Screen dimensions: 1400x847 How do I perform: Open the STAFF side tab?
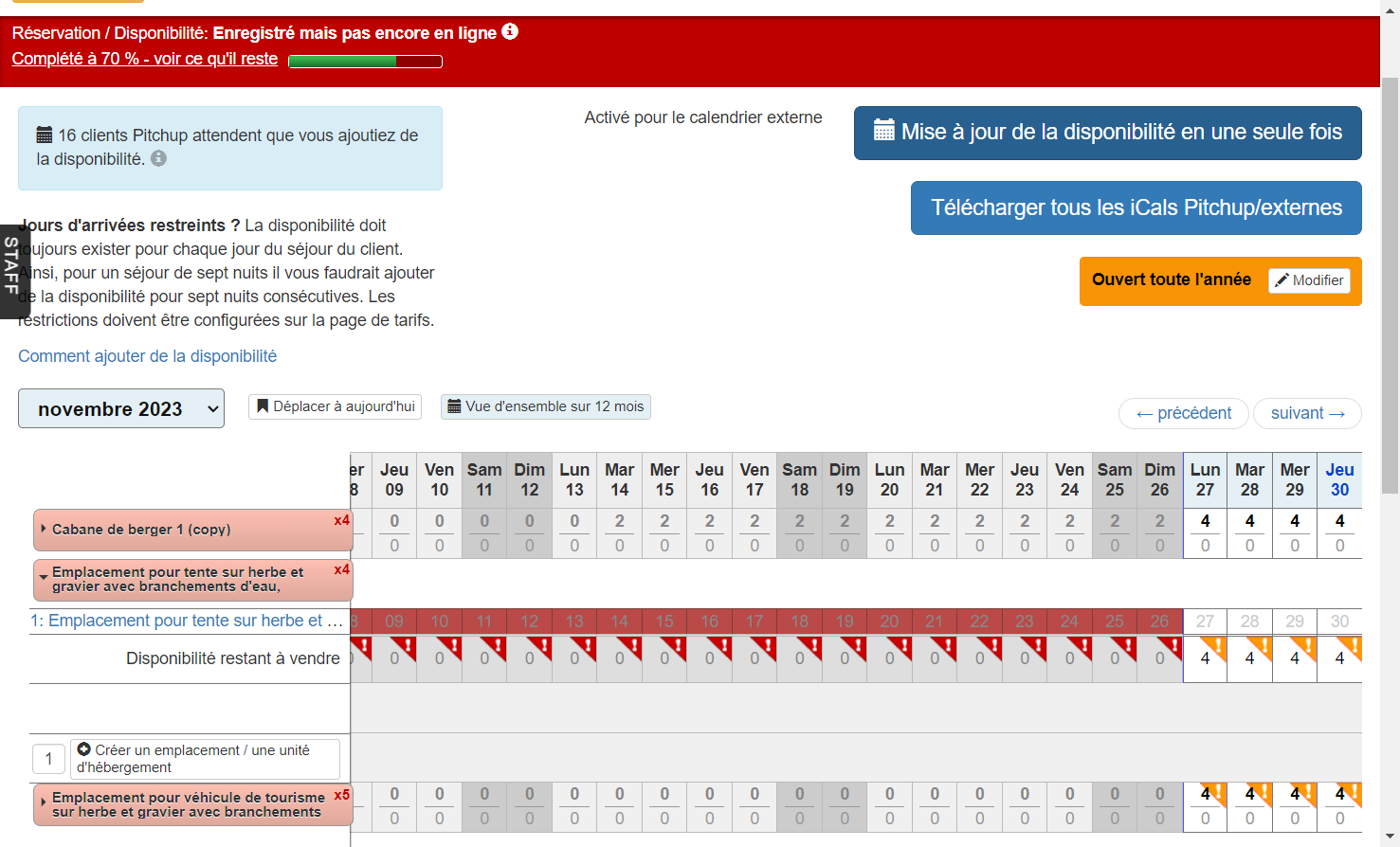pyautogui.click(x=13, y=270)
